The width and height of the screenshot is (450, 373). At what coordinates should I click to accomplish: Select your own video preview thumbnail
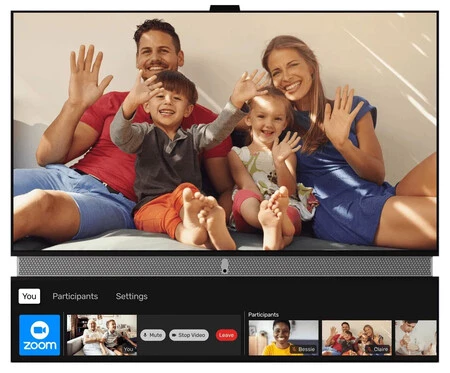click(x=102, y=335)
